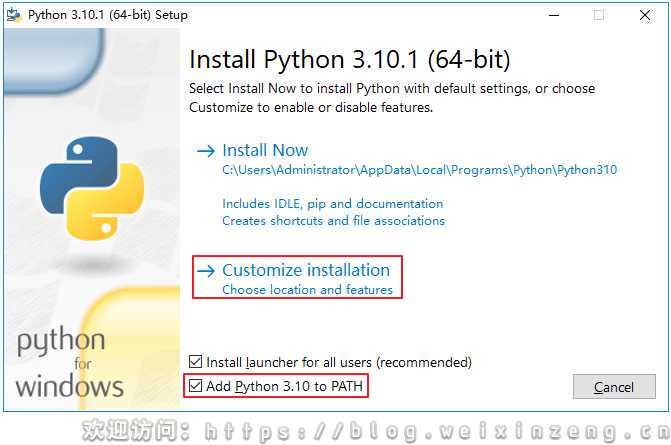Click 'Choose location and features' subtitle

coord(307,290)
